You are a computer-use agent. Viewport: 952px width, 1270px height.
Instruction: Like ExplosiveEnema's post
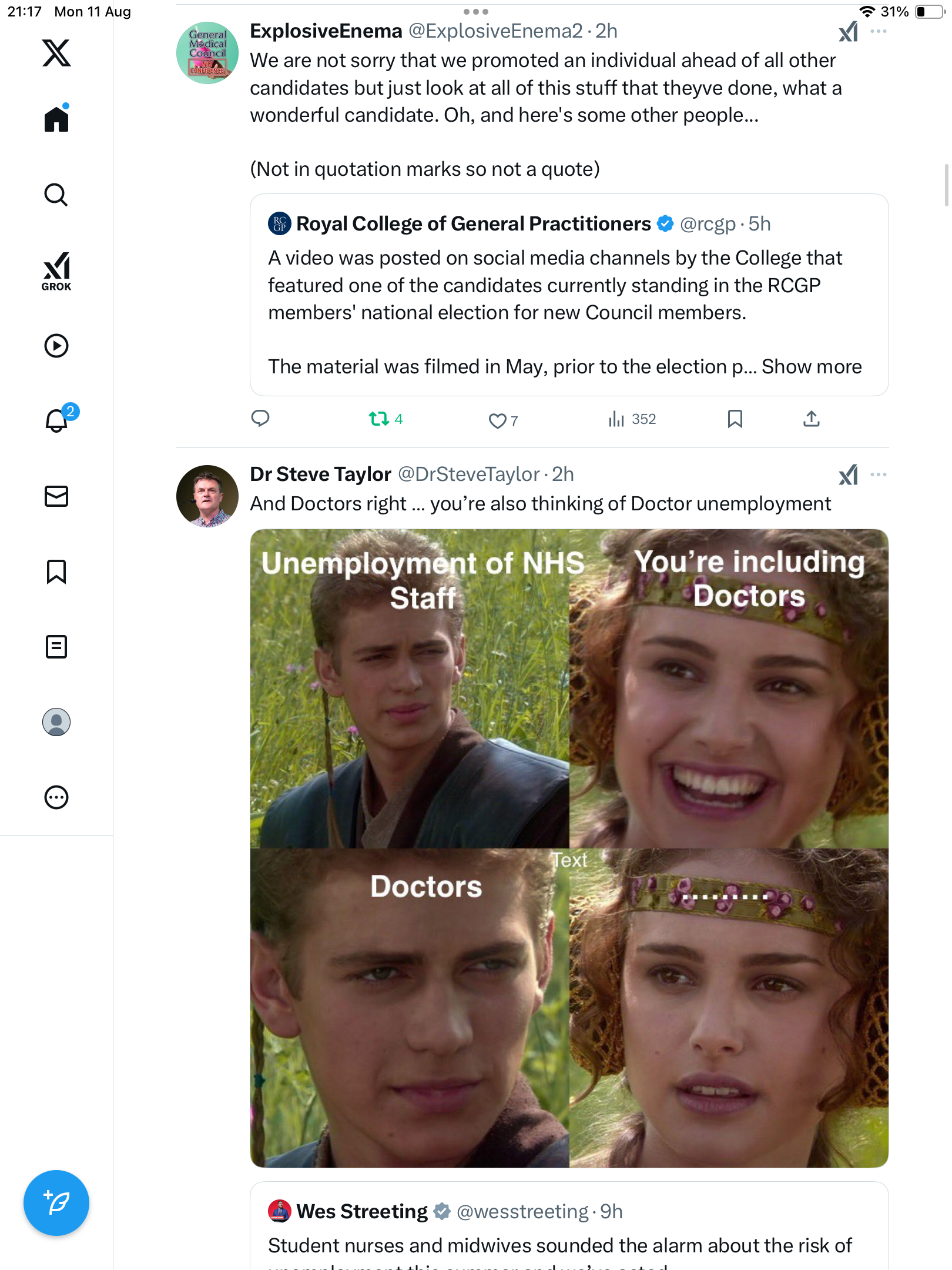[497, 420]
